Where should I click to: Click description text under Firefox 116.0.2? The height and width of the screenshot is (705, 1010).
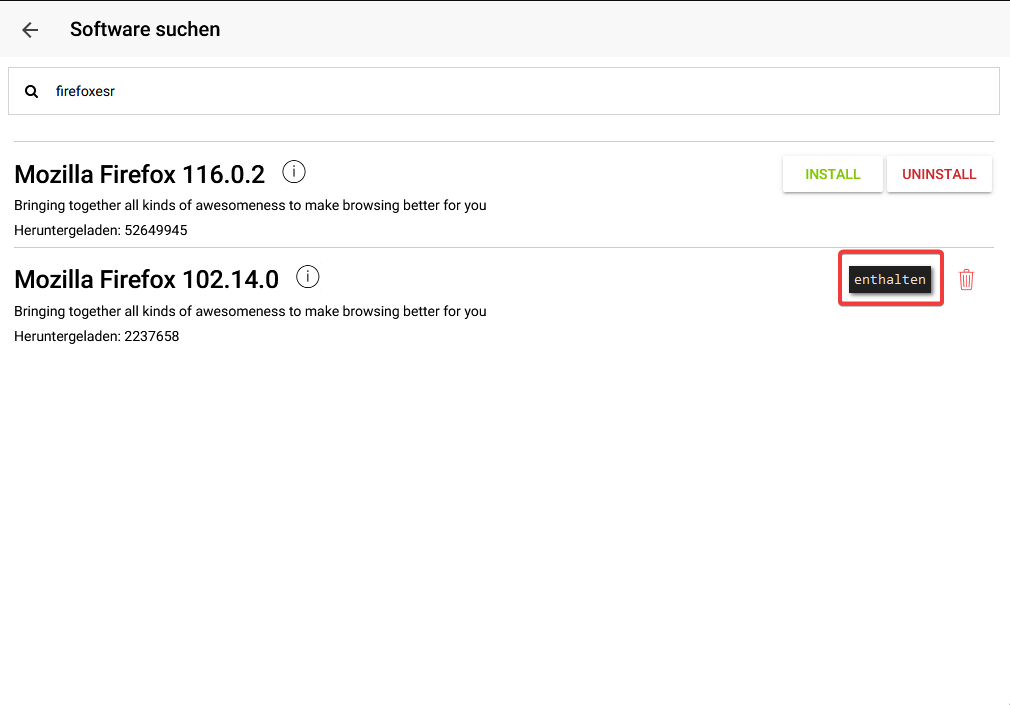[250, 206]
